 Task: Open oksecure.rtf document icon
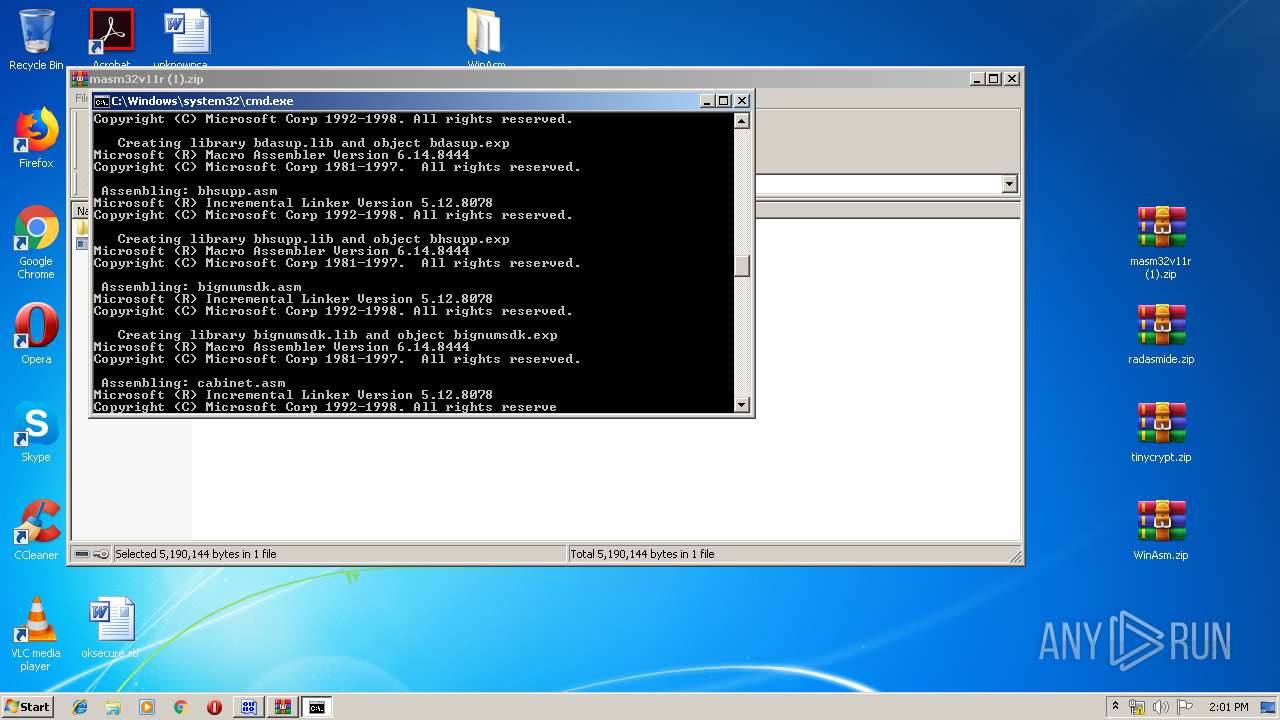click(110, 628)
